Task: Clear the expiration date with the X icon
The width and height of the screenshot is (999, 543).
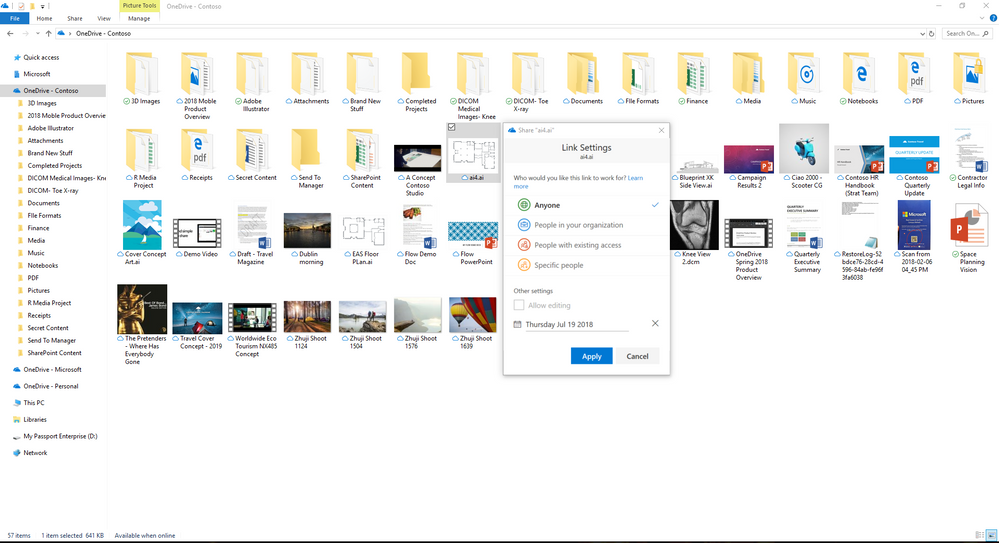Action: [x=655, y=324]
